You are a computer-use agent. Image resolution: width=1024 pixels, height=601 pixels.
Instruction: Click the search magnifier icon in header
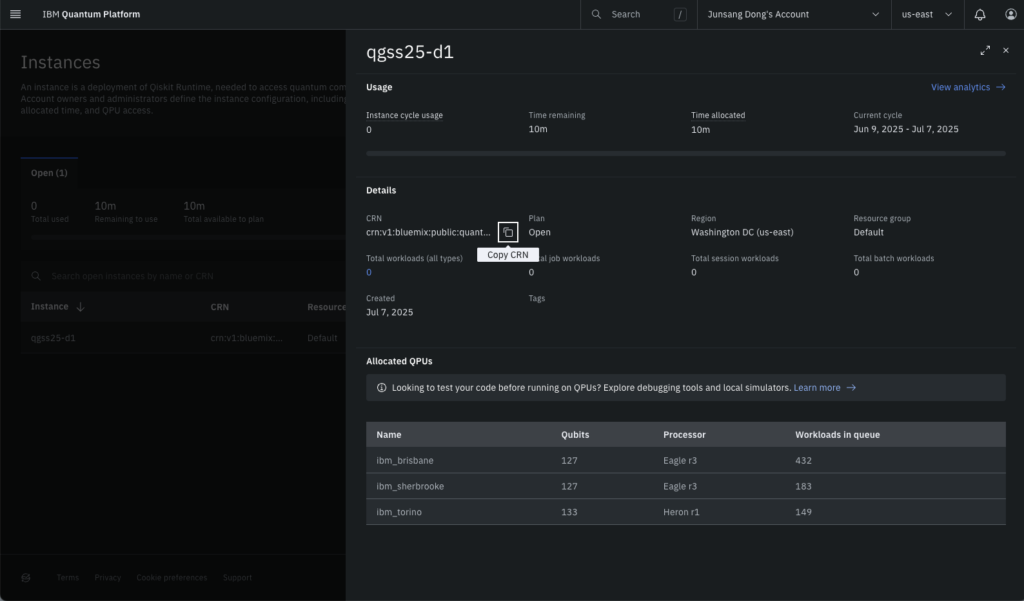(596, 14)
